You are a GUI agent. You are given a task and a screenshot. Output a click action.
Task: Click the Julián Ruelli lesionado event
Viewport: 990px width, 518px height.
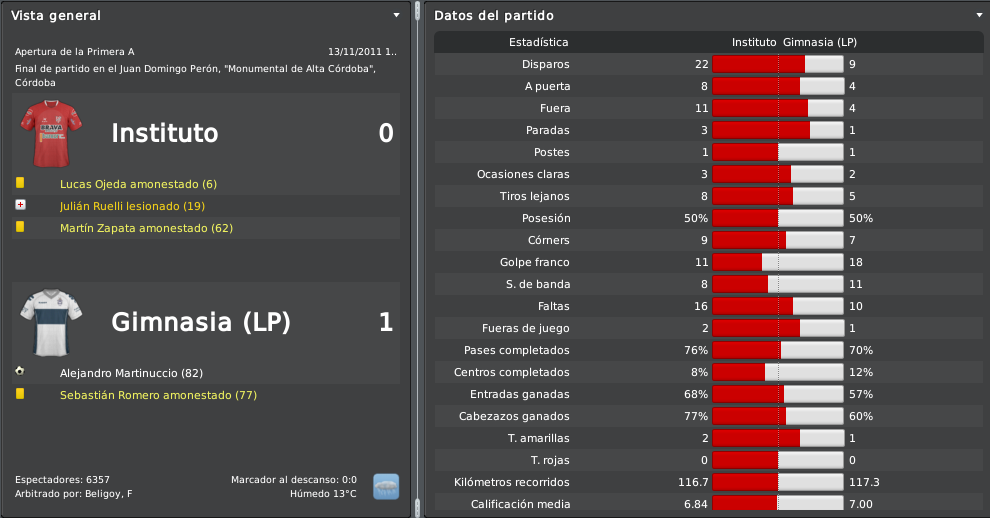pos(133,207)
